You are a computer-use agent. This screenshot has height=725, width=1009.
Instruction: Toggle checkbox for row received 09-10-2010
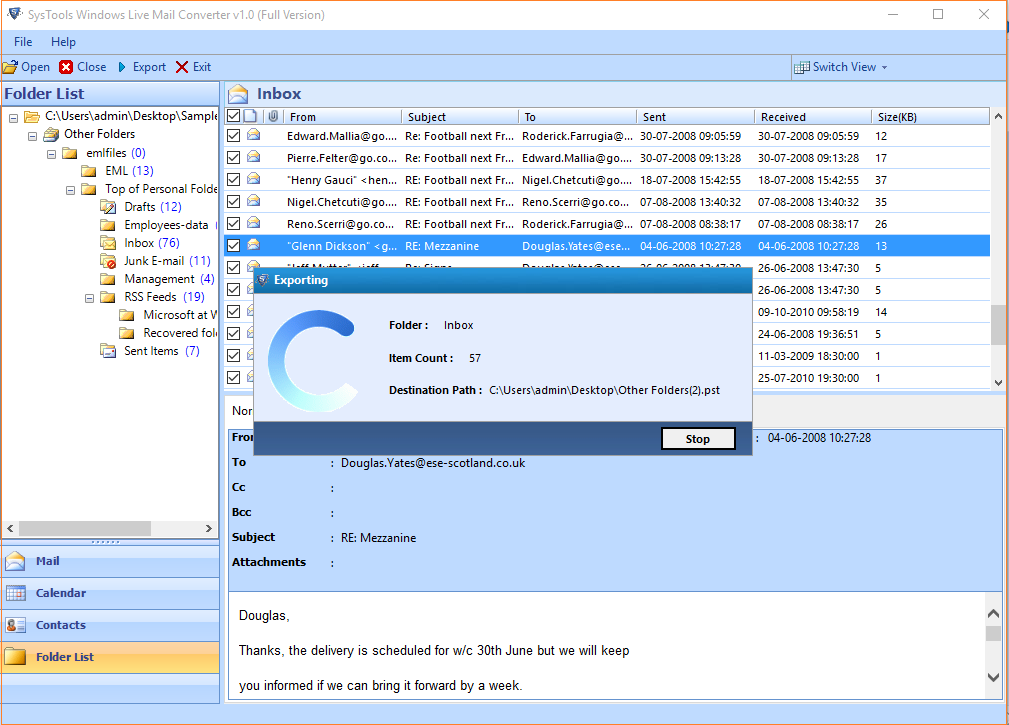[234, 311]
